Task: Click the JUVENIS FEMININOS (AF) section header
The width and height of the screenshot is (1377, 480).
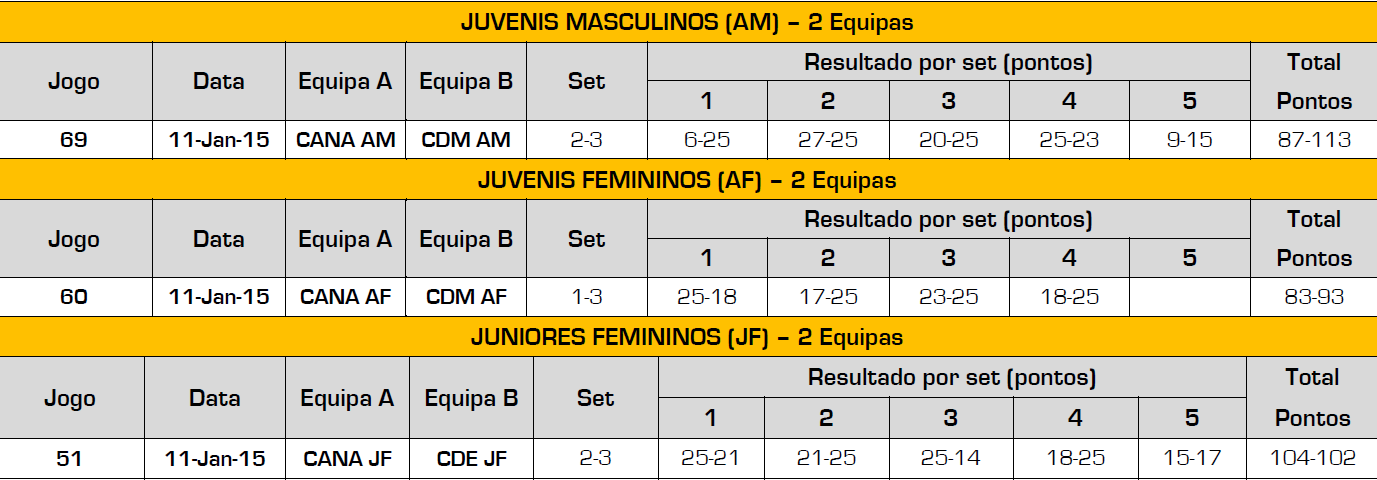Action: click(687, 181)
